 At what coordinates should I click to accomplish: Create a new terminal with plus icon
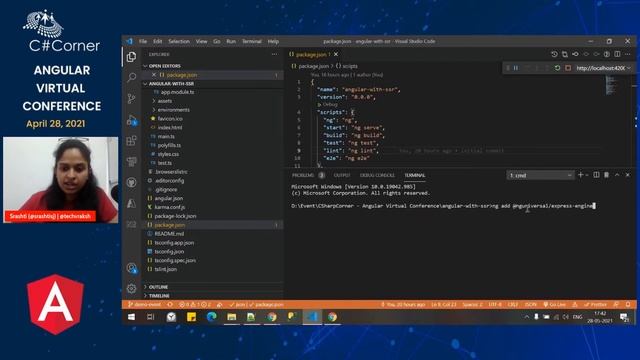[x=580, y=175]
